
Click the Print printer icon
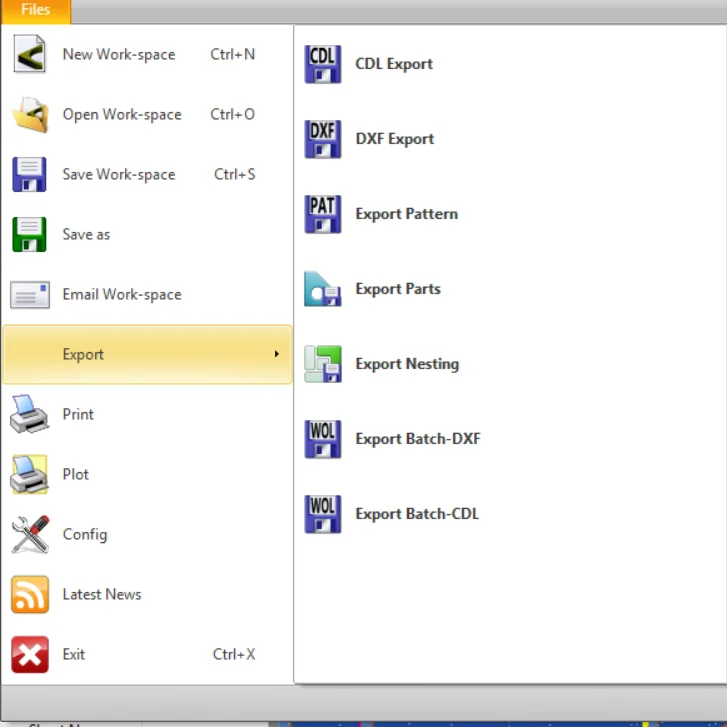click(x=29, y=414)
